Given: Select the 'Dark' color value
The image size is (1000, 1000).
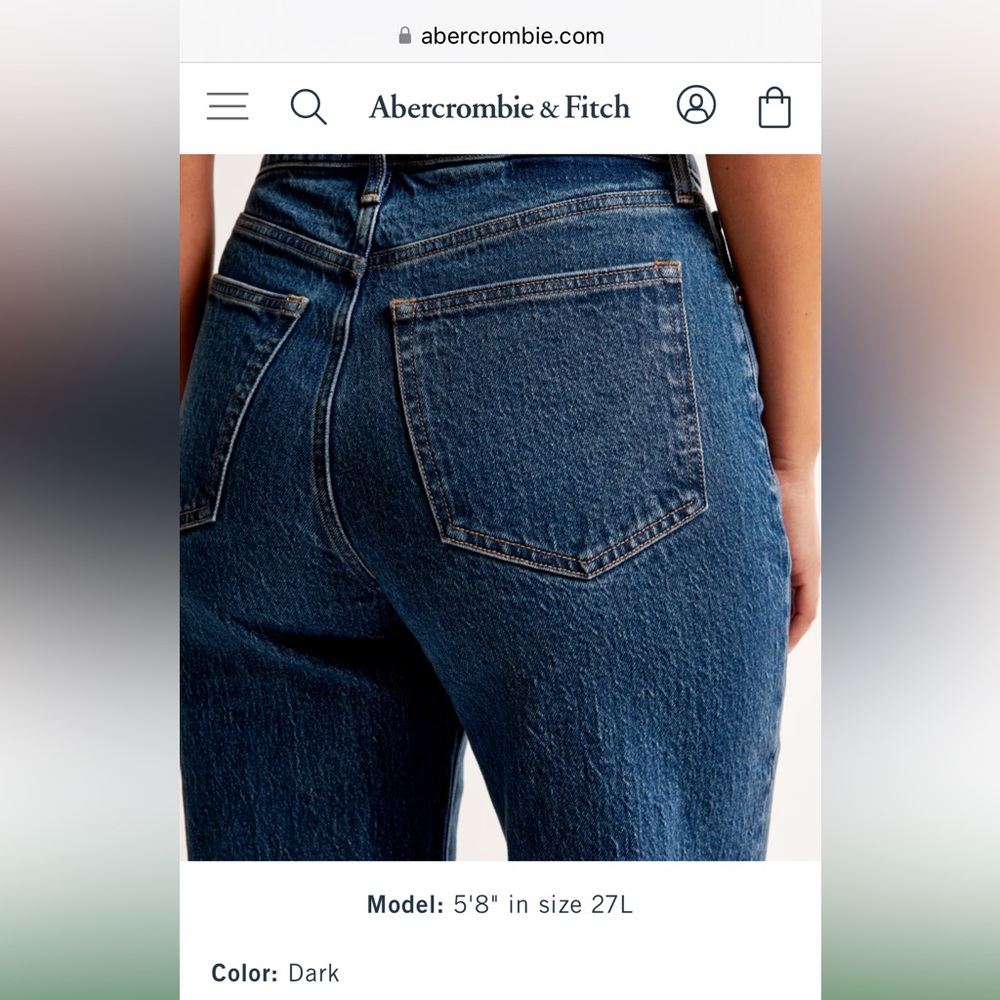Looking at the screenshot, I should (314, 973).
